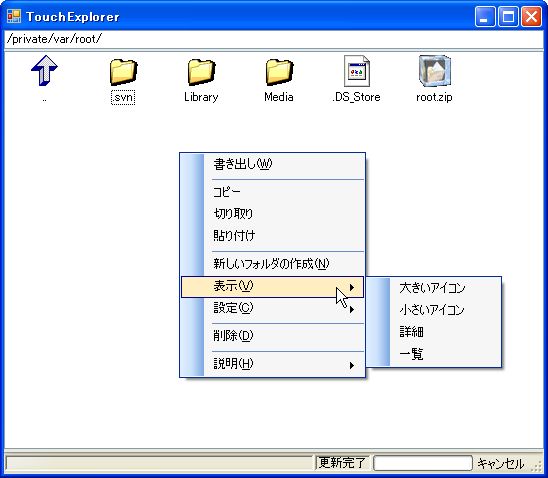This screenshot has width=548, height=478.
Task: Select the Media folder icon
Action: [x=279, y=72]
